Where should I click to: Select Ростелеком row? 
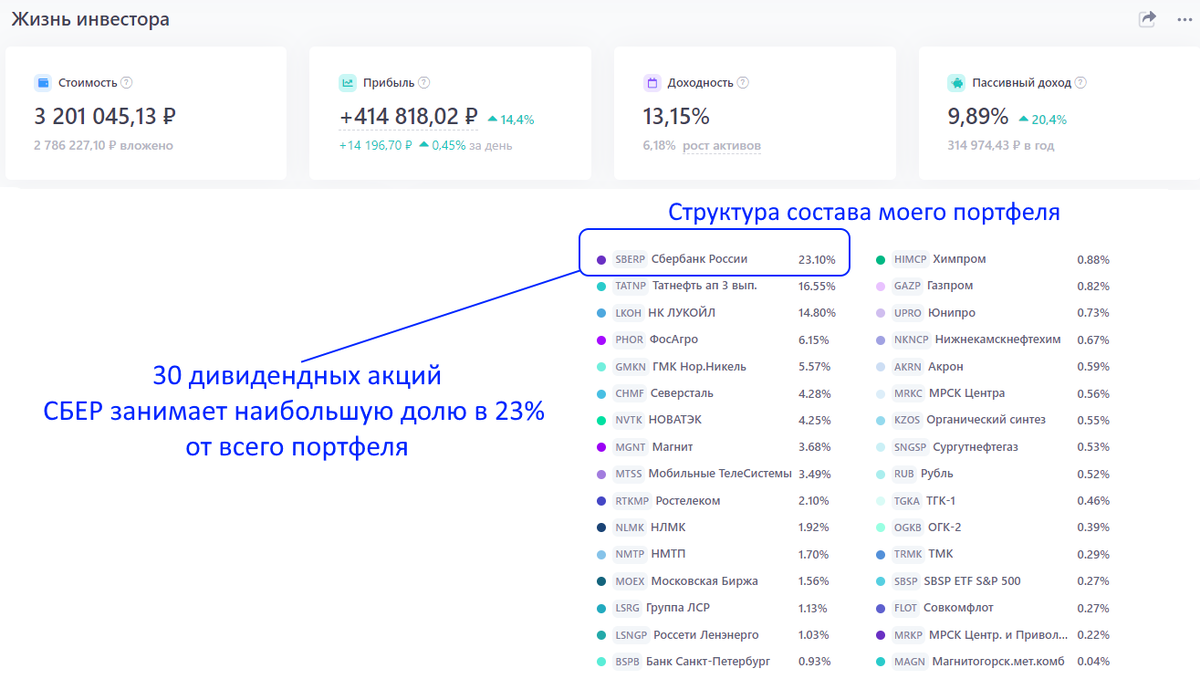pyautogui.click(x=715, y=501)
